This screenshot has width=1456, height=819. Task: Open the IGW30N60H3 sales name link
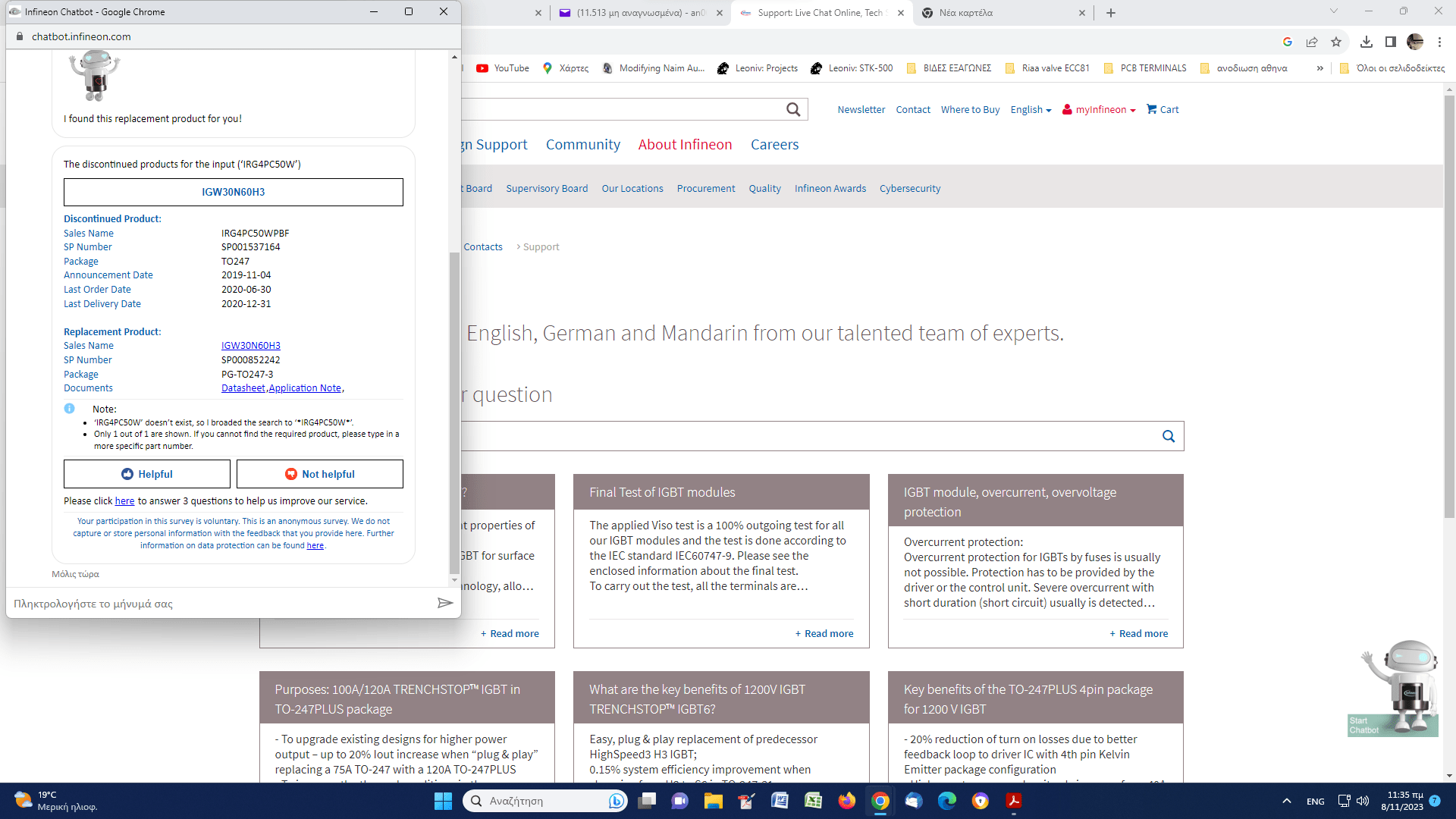click(251, 346)
